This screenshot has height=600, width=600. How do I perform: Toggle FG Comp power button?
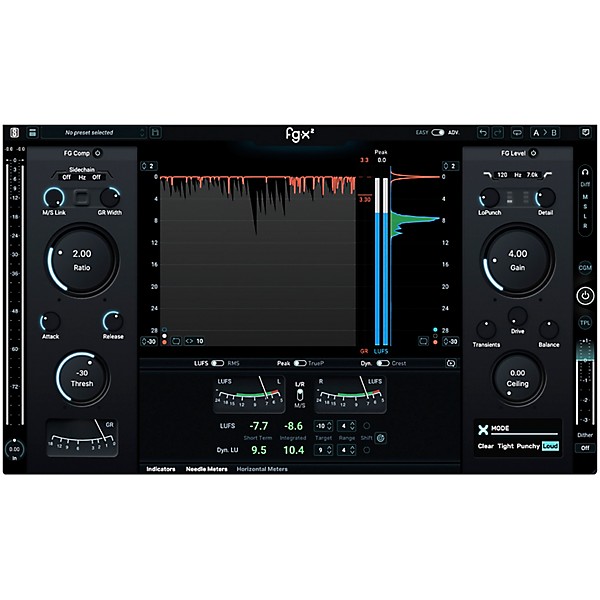(98, 153)
